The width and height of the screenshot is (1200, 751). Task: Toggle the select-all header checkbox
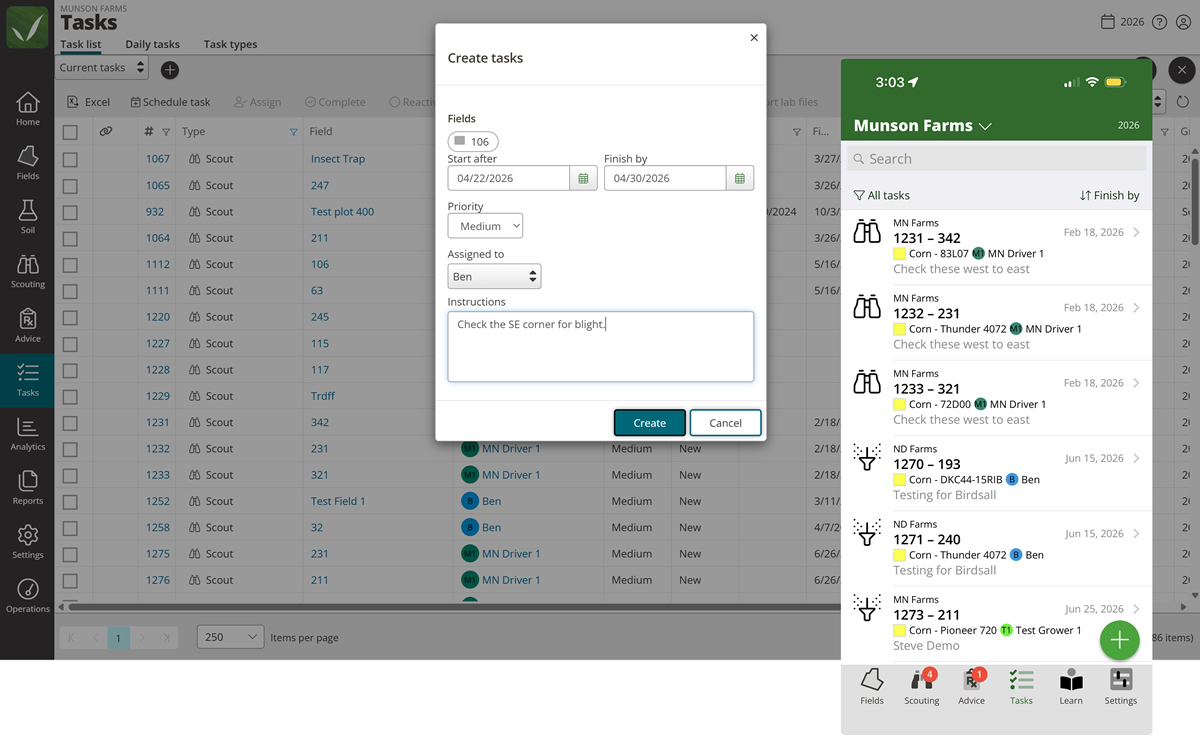[70, 132]
